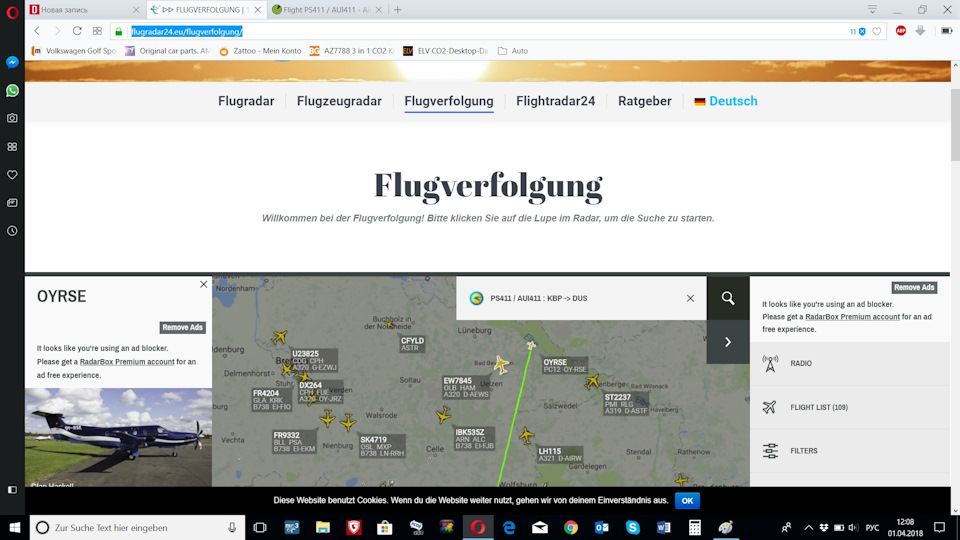Image resolution: width=960 pixels, height=540 pixels.
Task: Open blocked ads counter badge
Action: coord(857,31)
